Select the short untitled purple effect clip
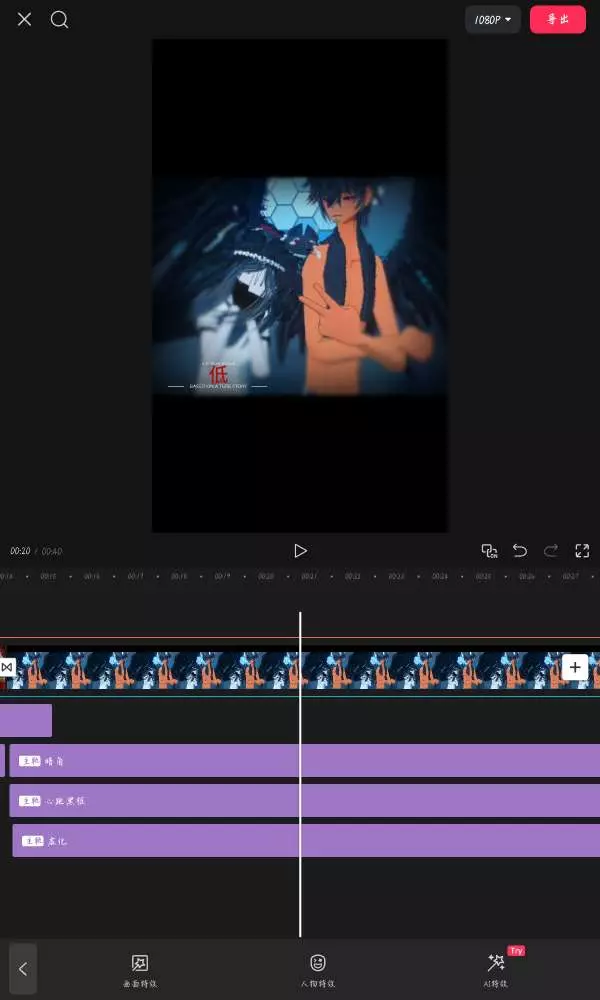 pos(26,721)
